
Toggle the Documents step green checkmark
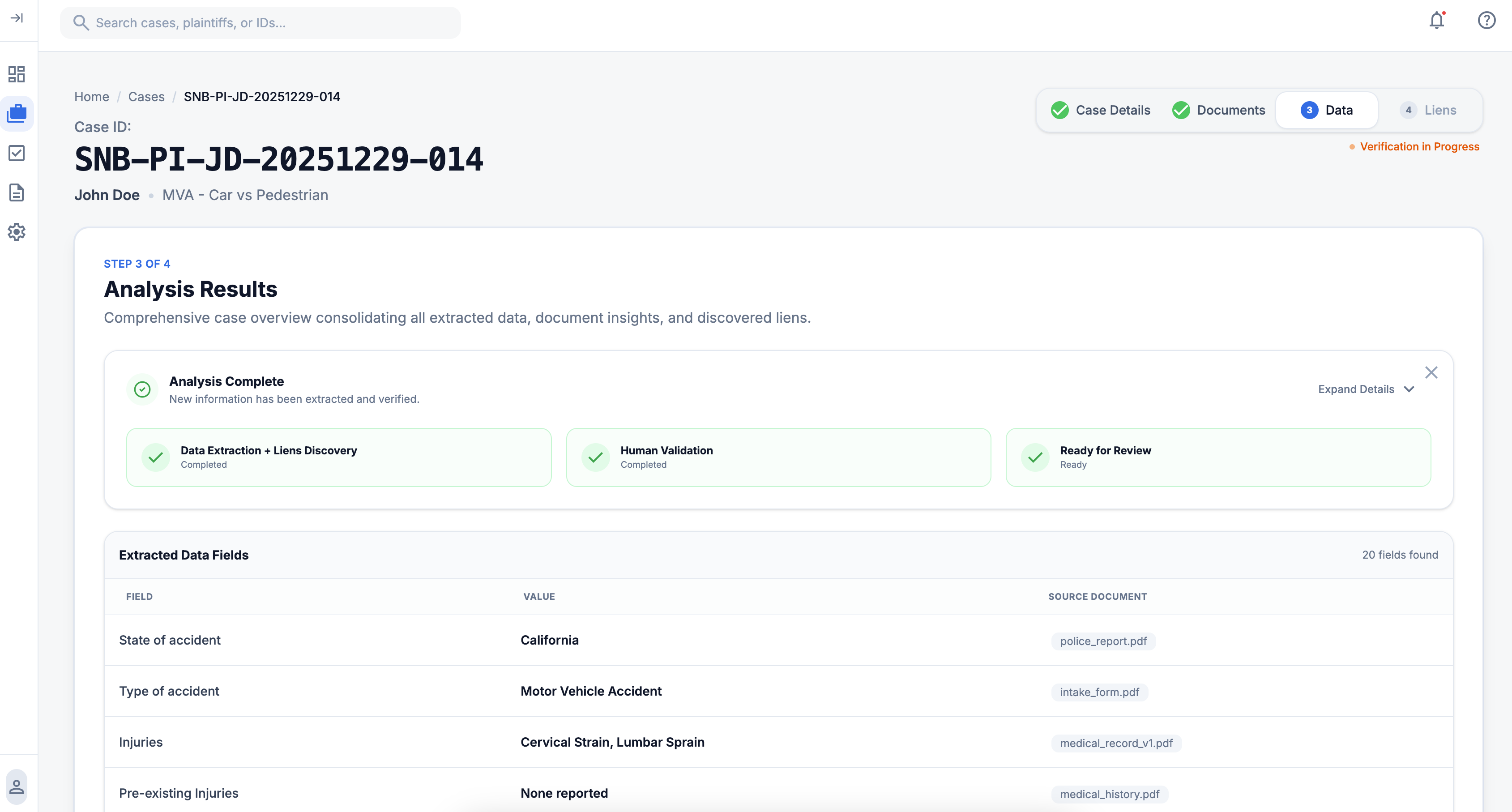[1181, 110]
